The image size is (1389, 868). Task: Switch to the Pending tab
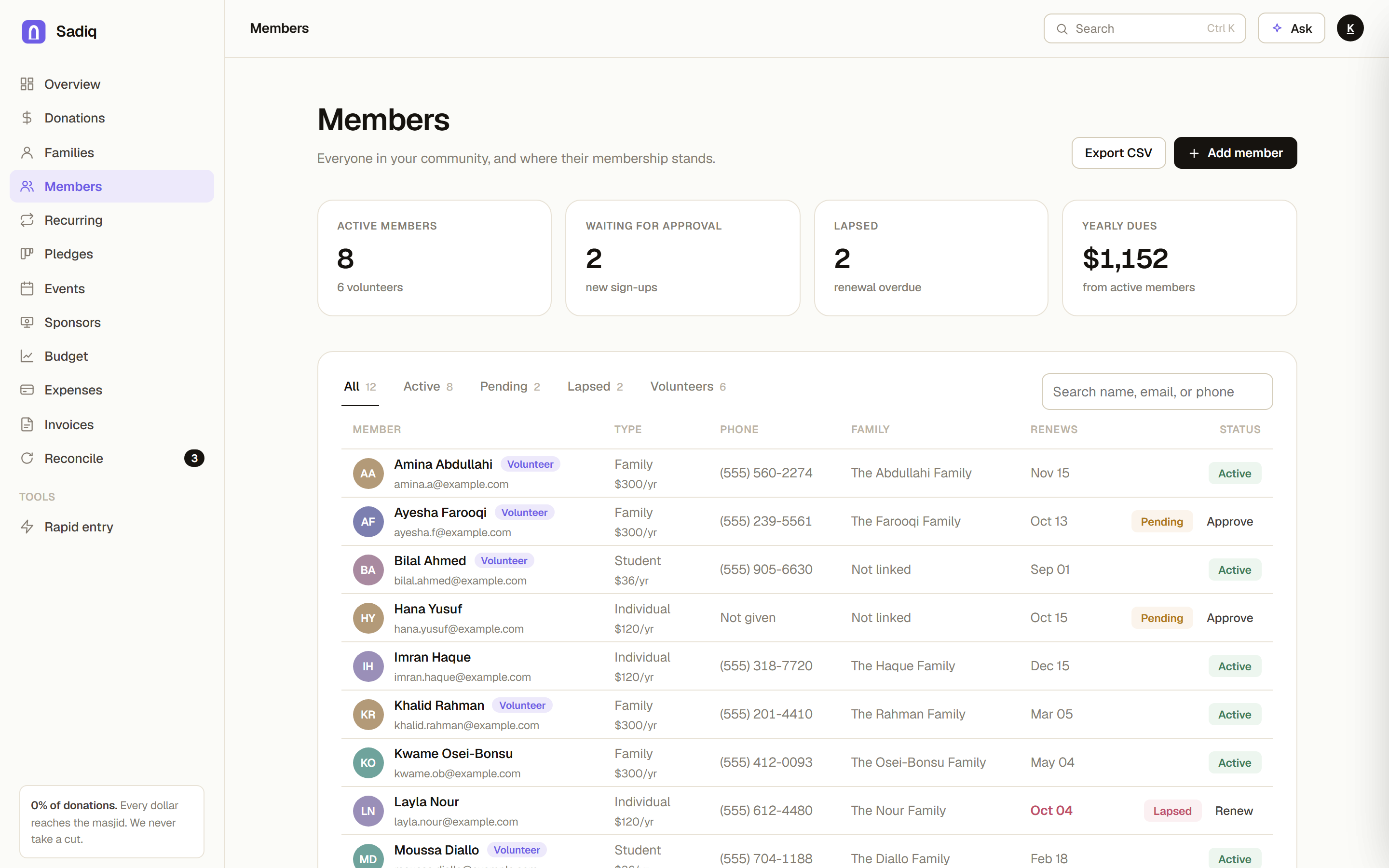pyautogui.click(x=510, y=387)
